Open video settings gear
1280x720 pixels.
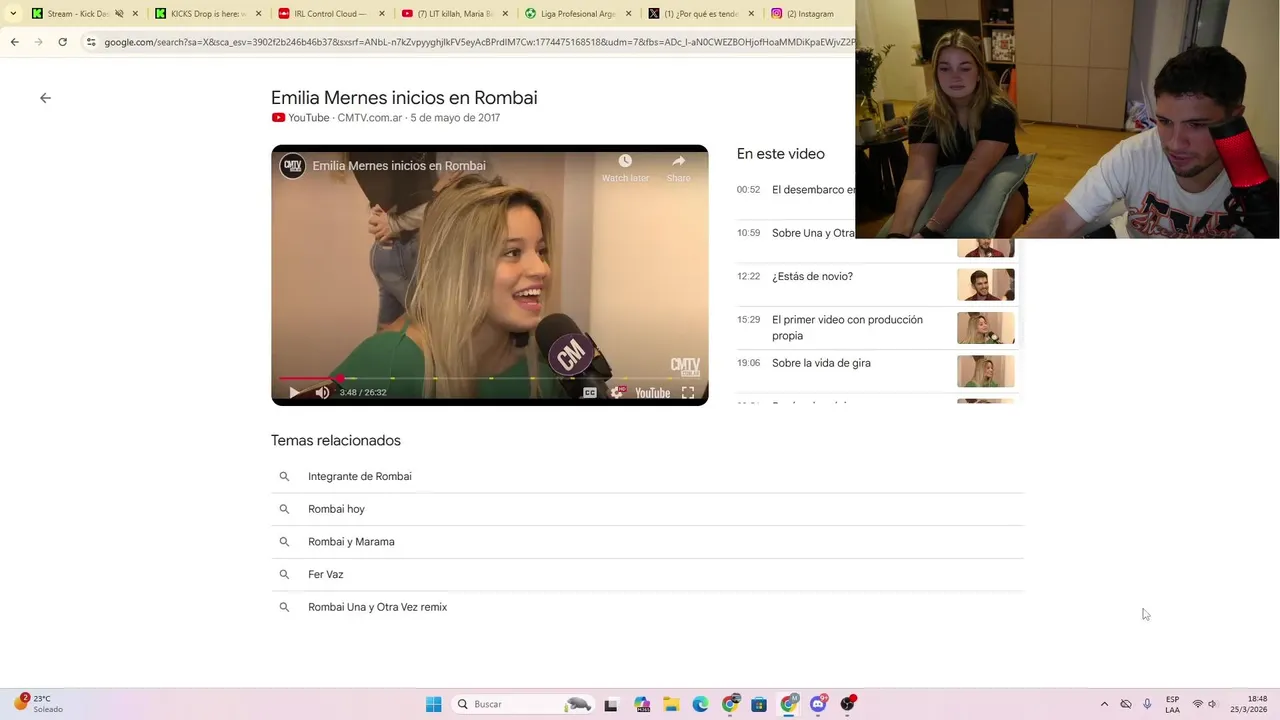pos(617,393)
